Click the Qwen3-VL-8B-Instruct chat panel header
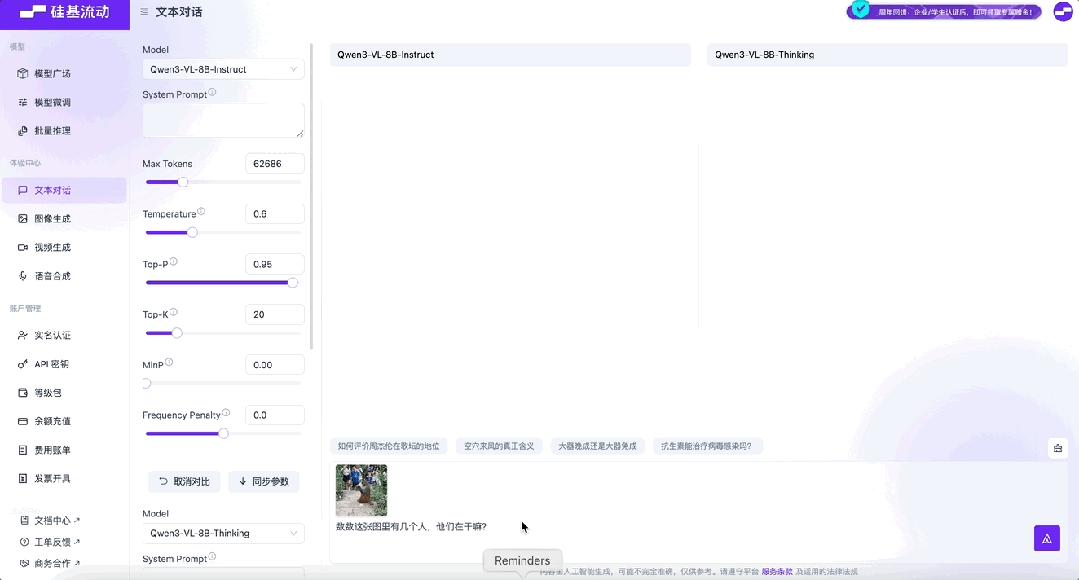Viewport: 1079px width, 580px height. (x=510, y=55)
